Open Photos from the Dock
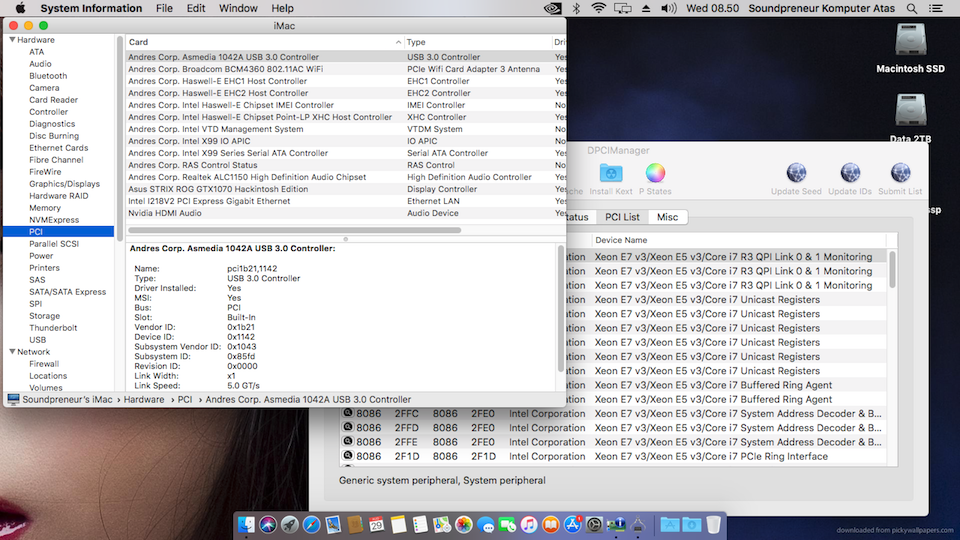The image size is (960, 540). coord(463,525)
